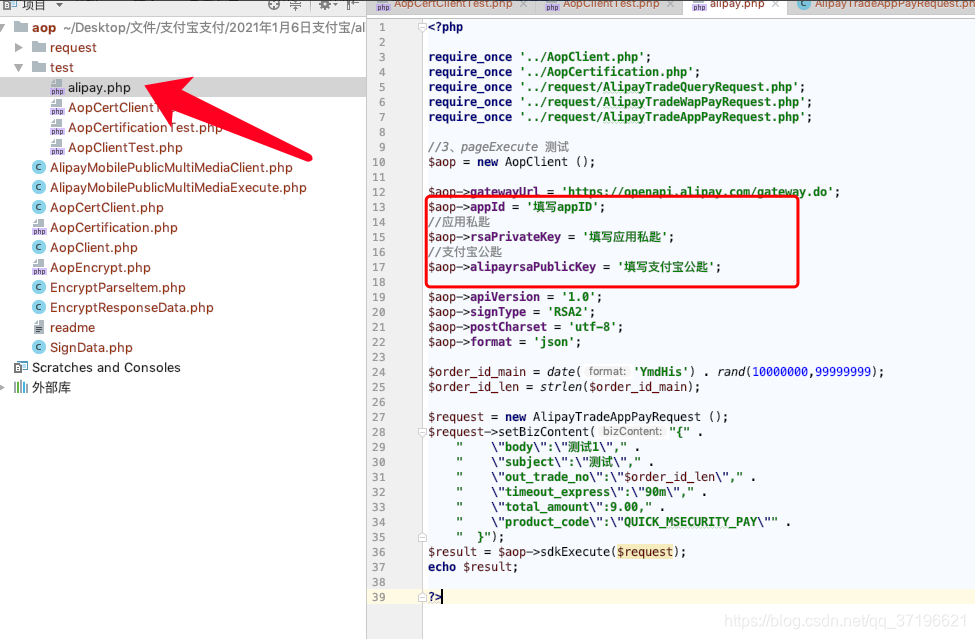Click the Scratches and Consoles icon
The image size is (975, 639).
pos(21,367)
